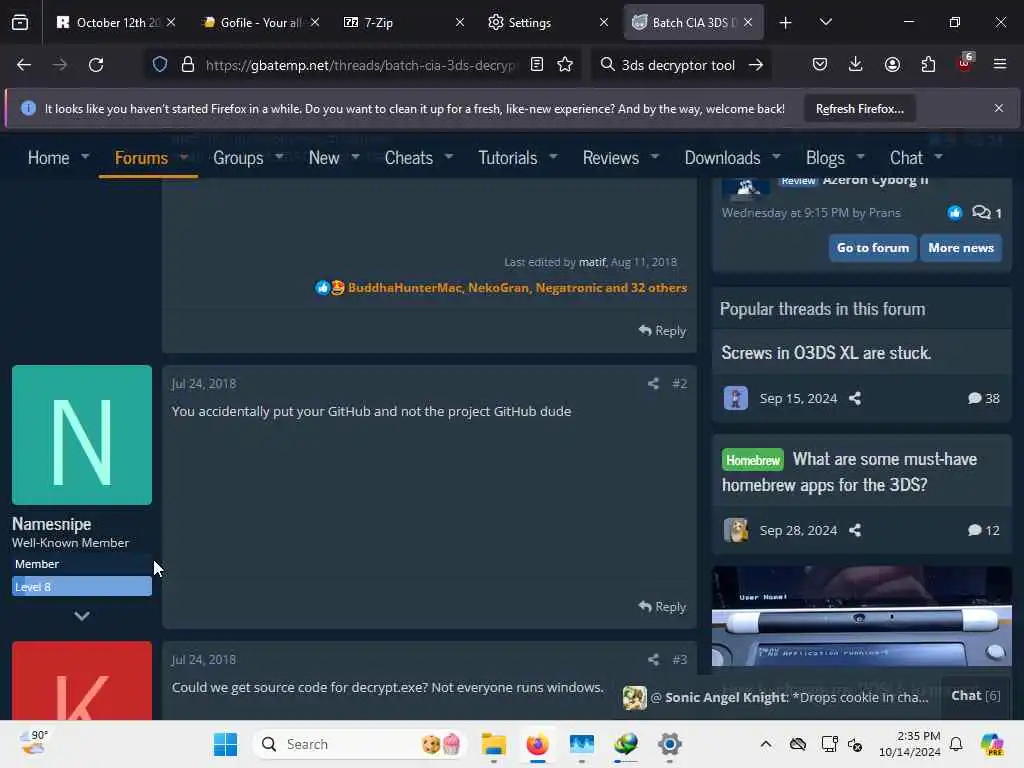Open Namesnipe username link
This screenshot has width=1024, height=768.
pyautogui.click(x=52, y=524)
